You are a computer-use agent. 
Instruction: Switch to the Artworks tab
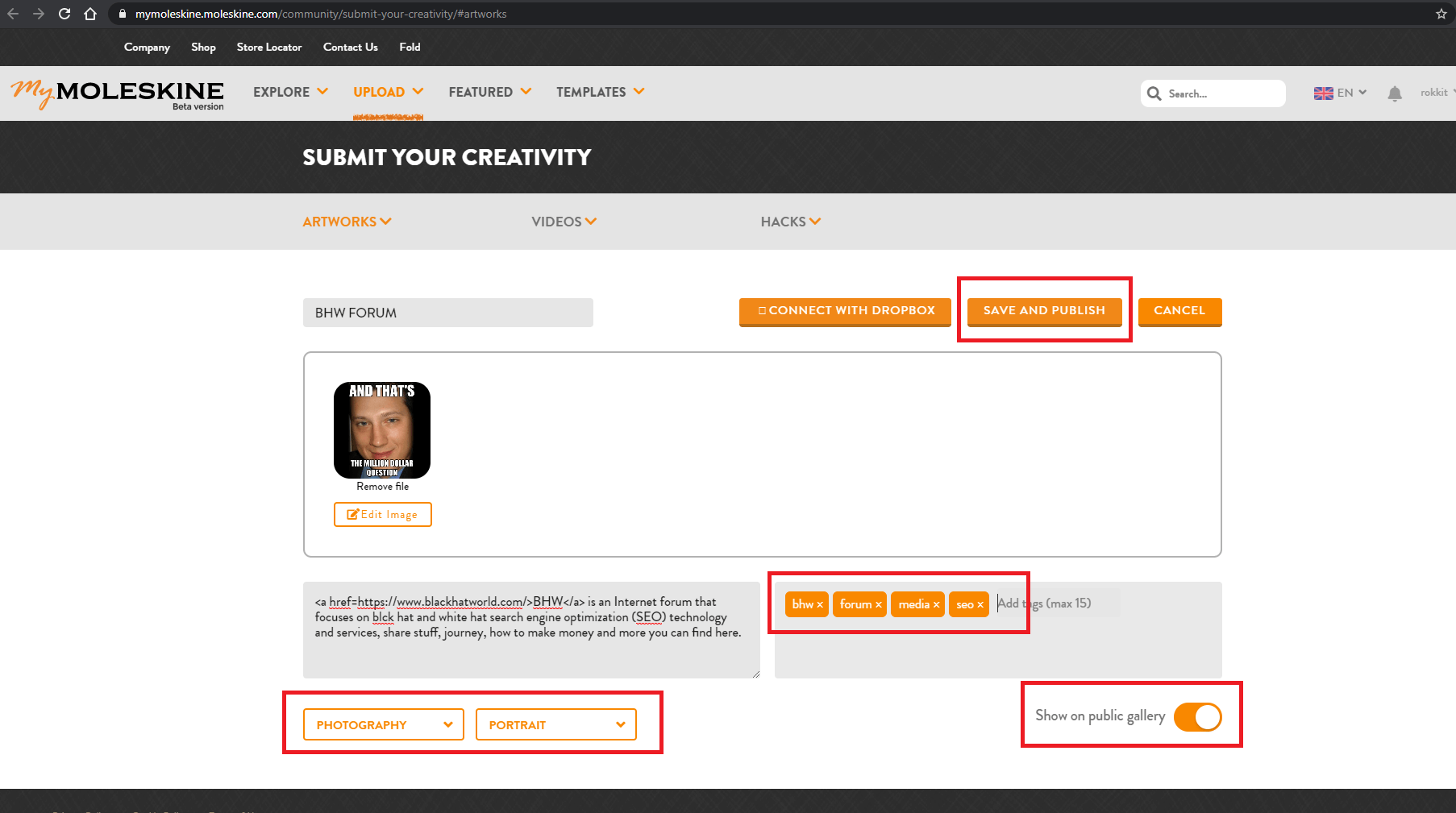point(347,222)
